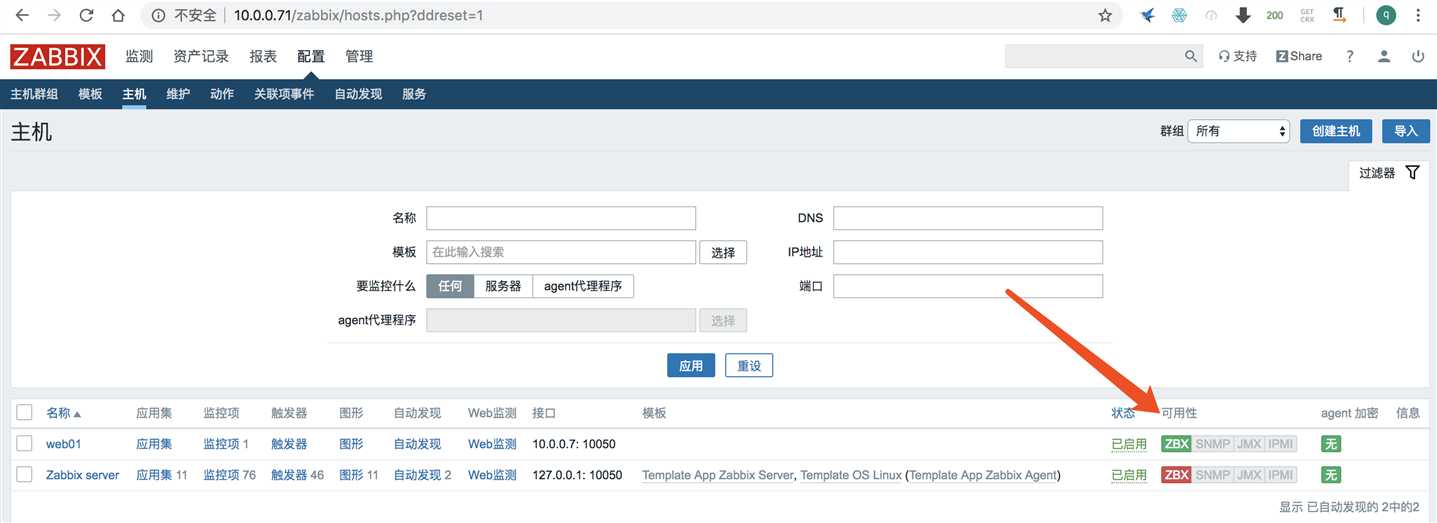Open the Chrome profile avatar
The height and width of the screenshot is (523, 1437).
pyautogui.click(x=1385, y=15)
